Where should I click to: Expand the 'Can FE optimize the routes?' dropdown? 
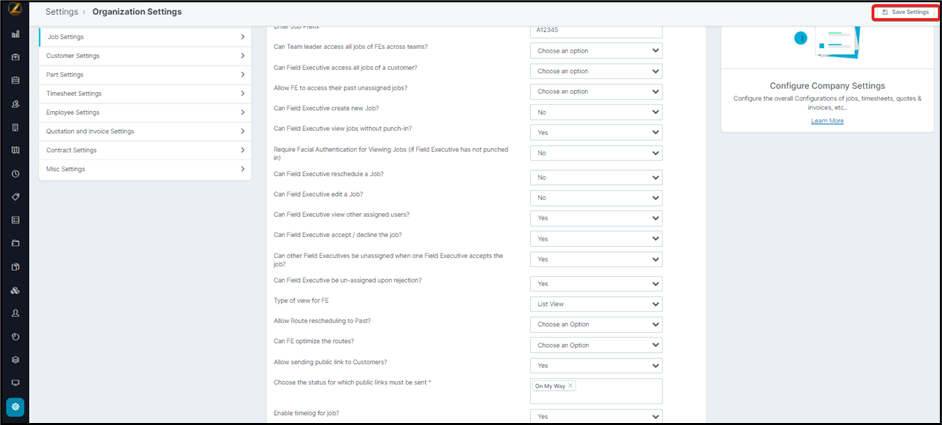[x=596, y=345]
